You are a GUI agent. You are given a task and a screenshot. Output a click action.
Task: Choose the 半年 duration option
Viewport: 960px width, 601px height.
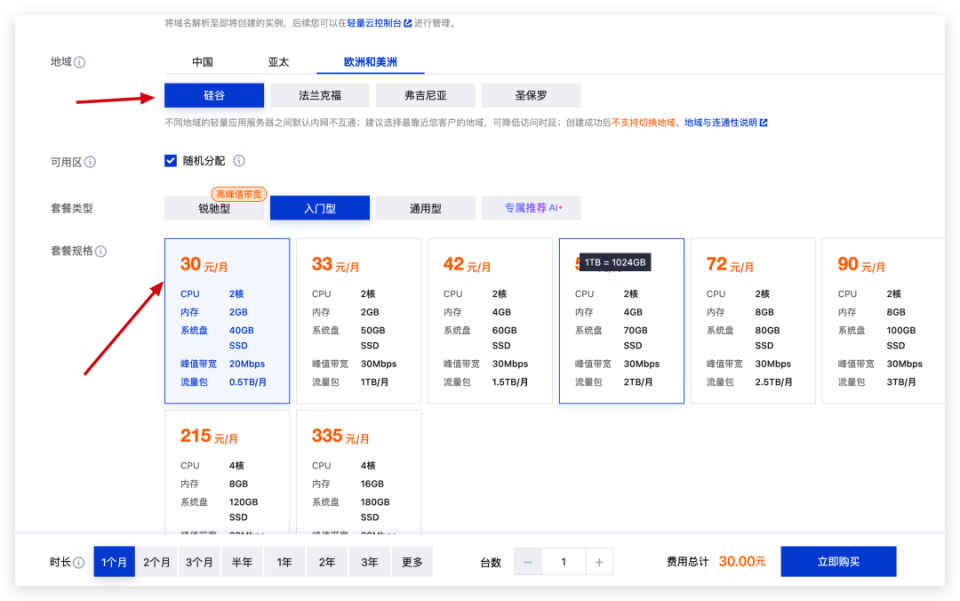point(241,561)
